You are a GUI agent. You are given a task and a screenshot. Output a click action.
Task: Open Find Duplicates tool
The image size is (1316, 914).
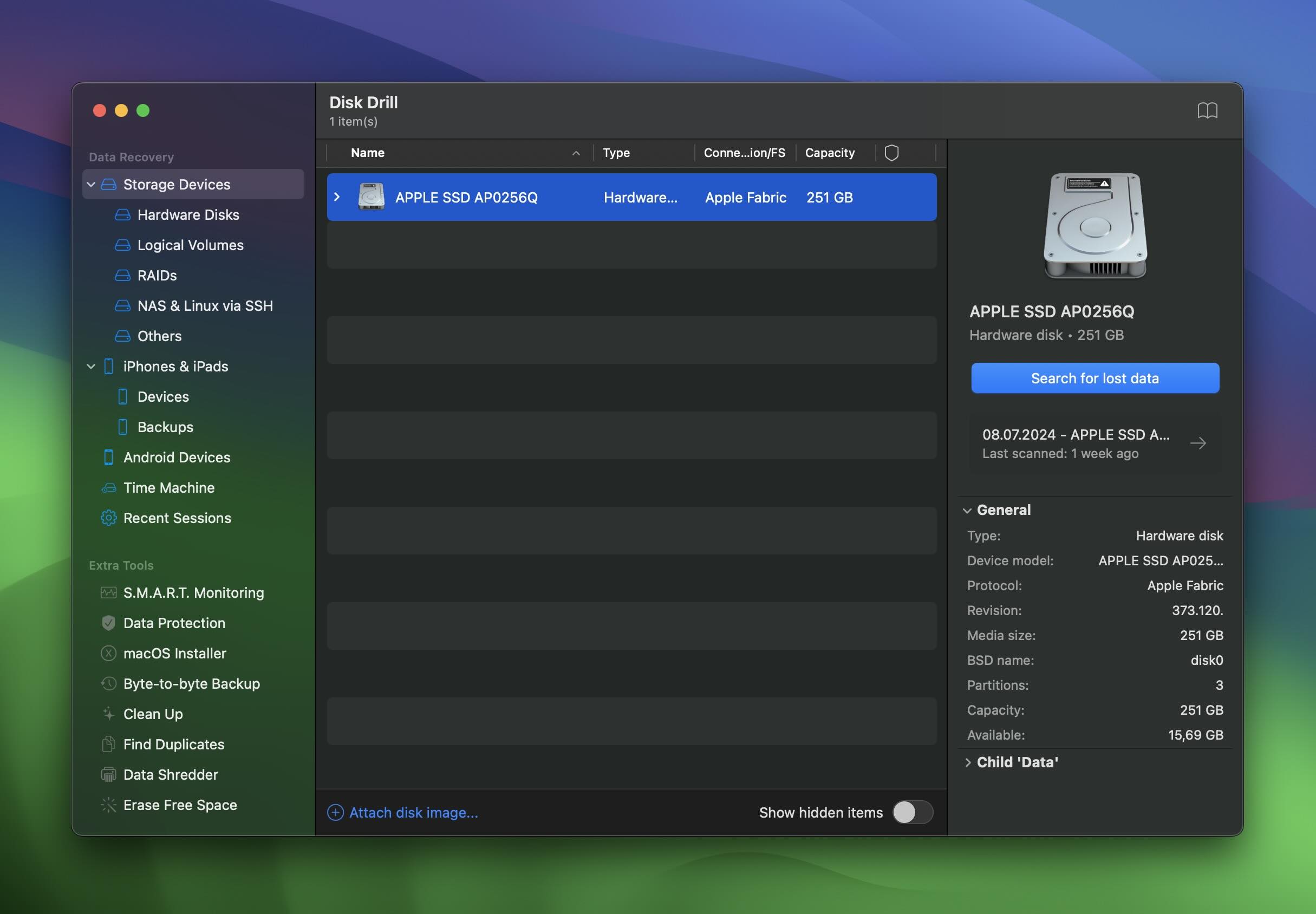[x=173, y=745]
